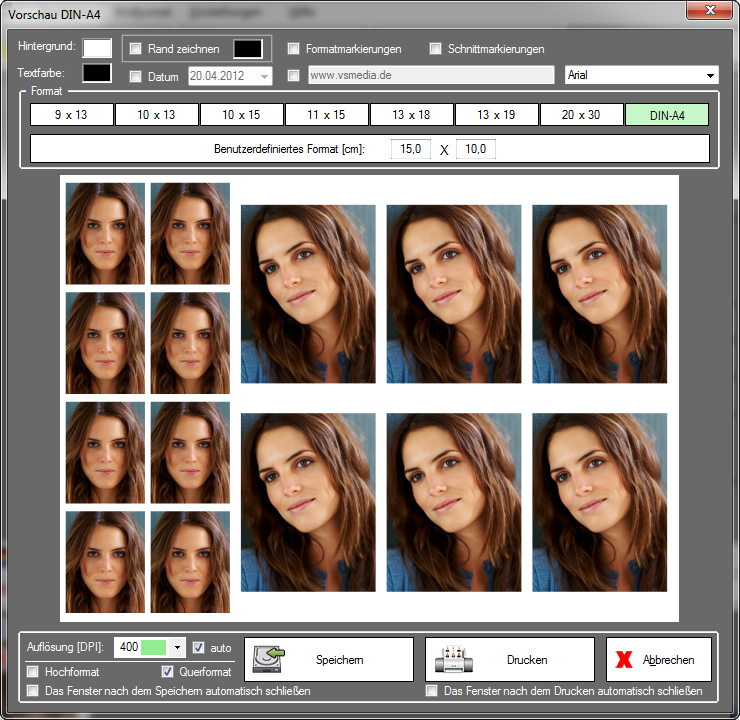
Task: Open the black Textfarbe color swatch
Action: click(97, 73)
